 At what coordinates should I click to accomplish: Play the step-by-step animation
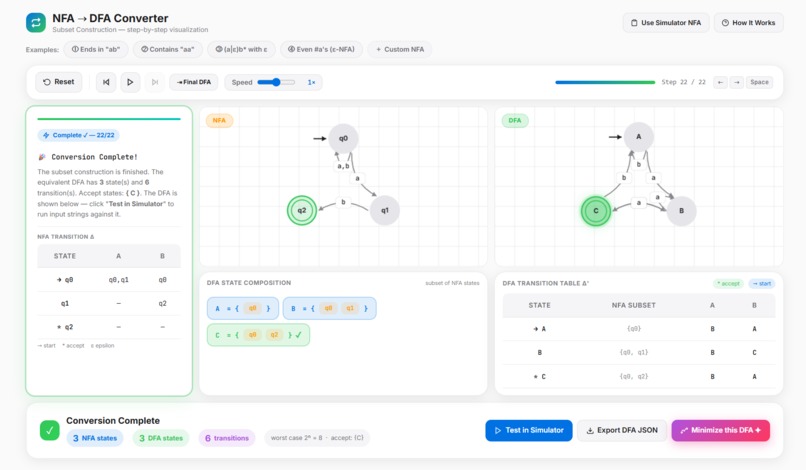[x=130, y=82]
